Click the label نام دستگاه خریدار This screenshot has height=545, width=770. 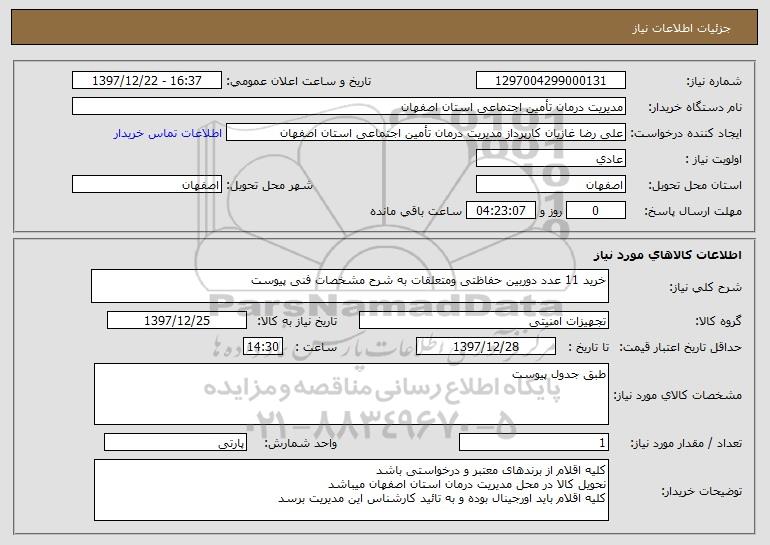[695, 107]
